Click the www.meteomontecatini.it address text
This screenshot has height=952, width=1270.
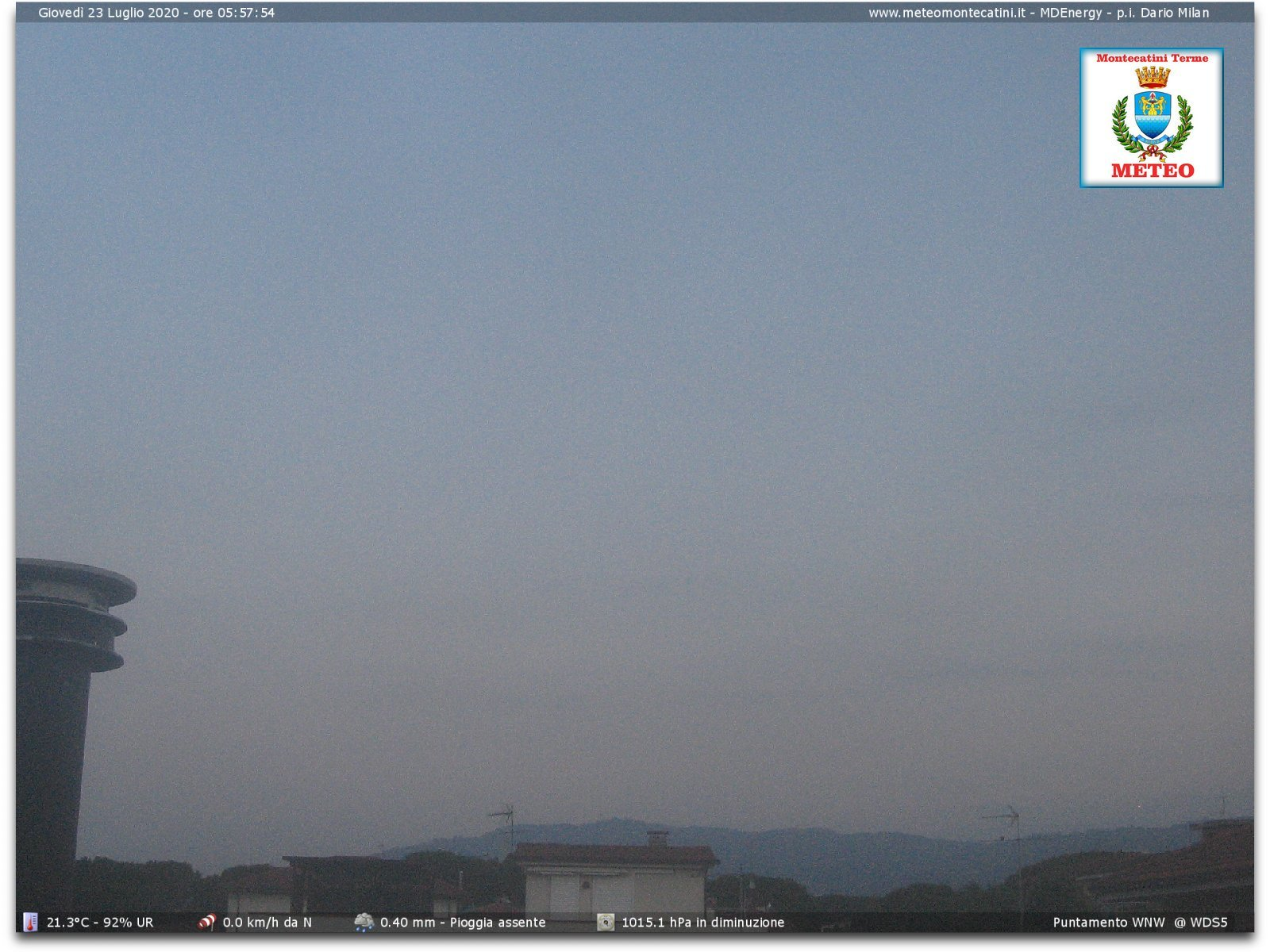click(x=947, y=13)
